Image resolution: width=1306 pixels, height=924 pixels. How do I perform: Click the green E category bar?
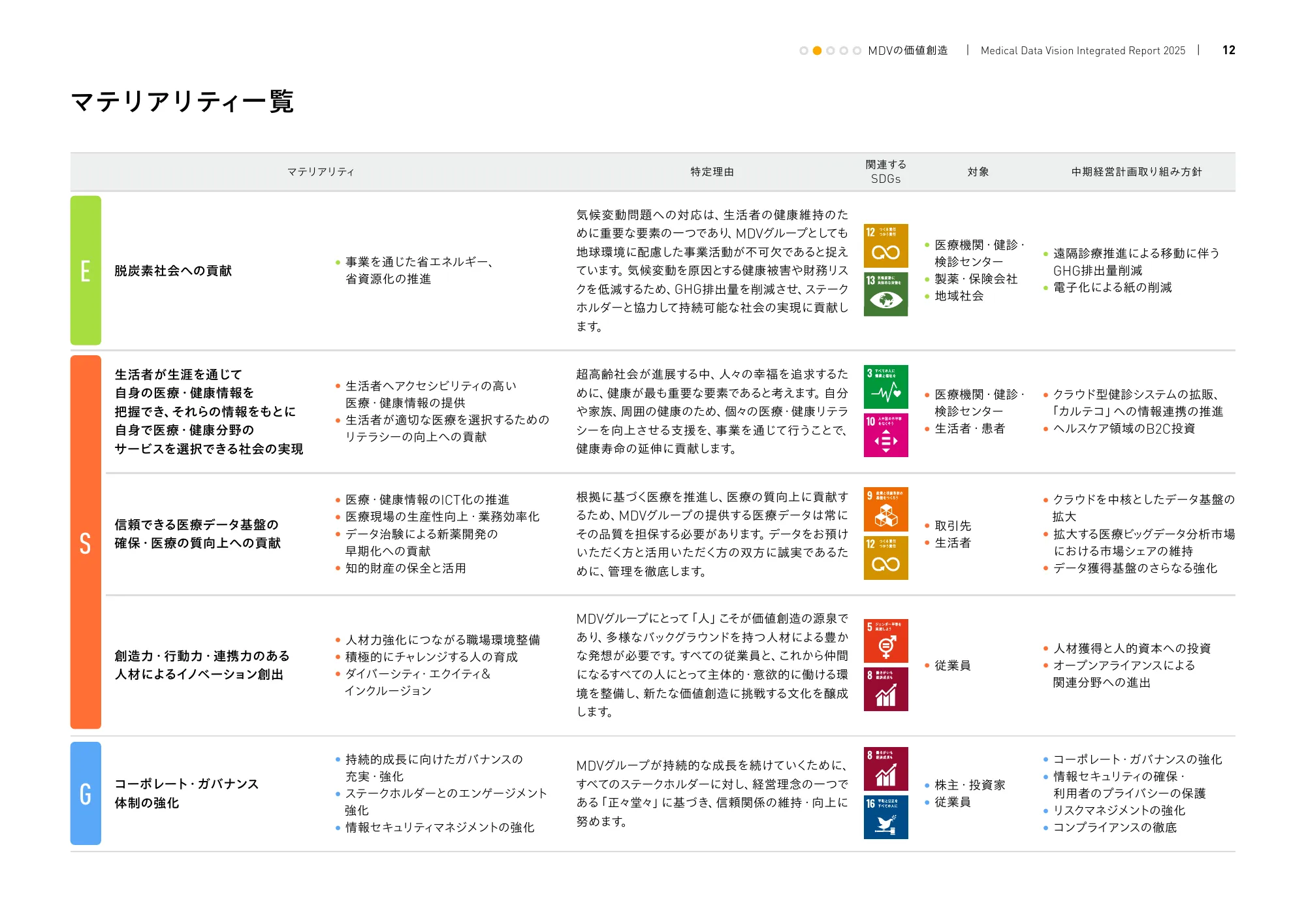pyautogui.click(x=86, y=270)
